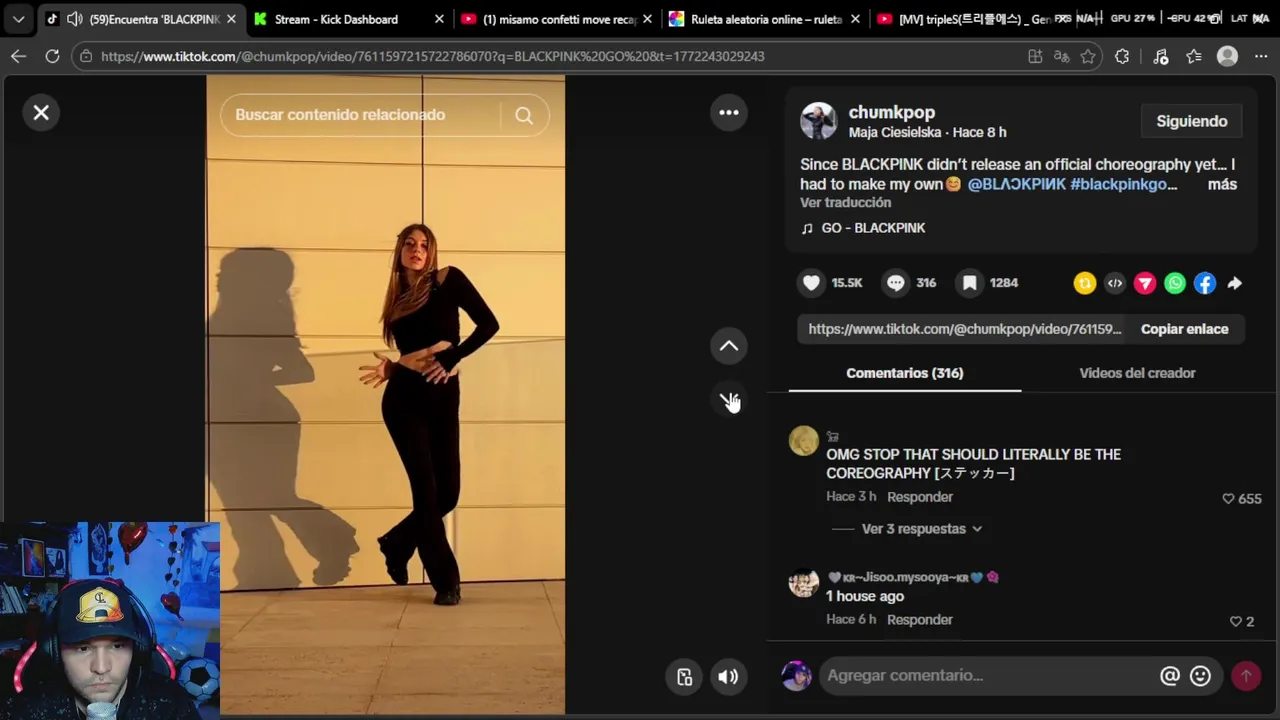Open browser extensions puzzle icon
Image resolution: width=1280 pixels, height=720 pixels.
[1122, 56]
